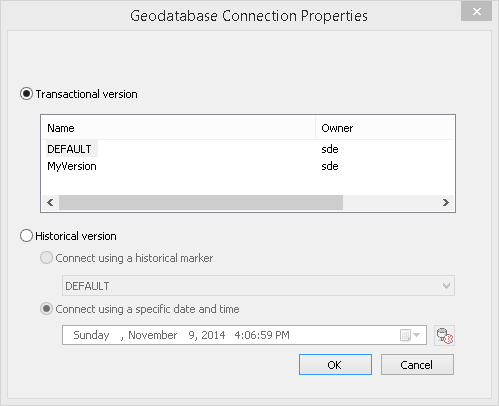
Task: Choose Connect using a specific date and time
Action: tap(46, 309)
